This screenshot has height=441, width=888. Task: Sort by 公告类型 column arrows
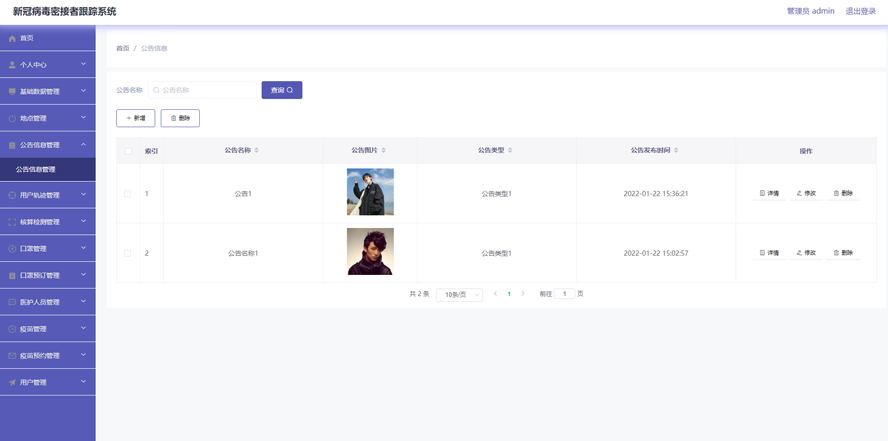click(510, 151)
